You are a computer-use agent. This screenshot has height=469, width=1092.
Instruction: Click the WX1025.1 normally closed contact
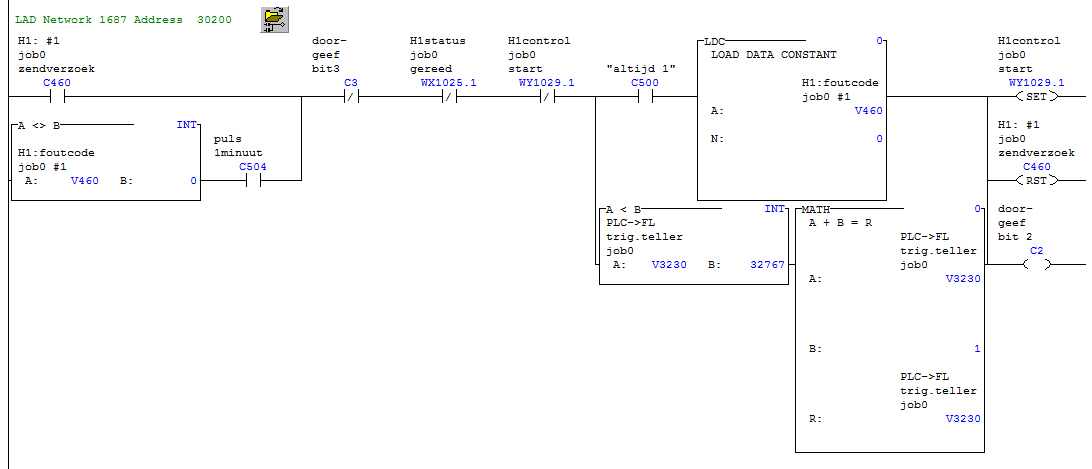[449, 97]
